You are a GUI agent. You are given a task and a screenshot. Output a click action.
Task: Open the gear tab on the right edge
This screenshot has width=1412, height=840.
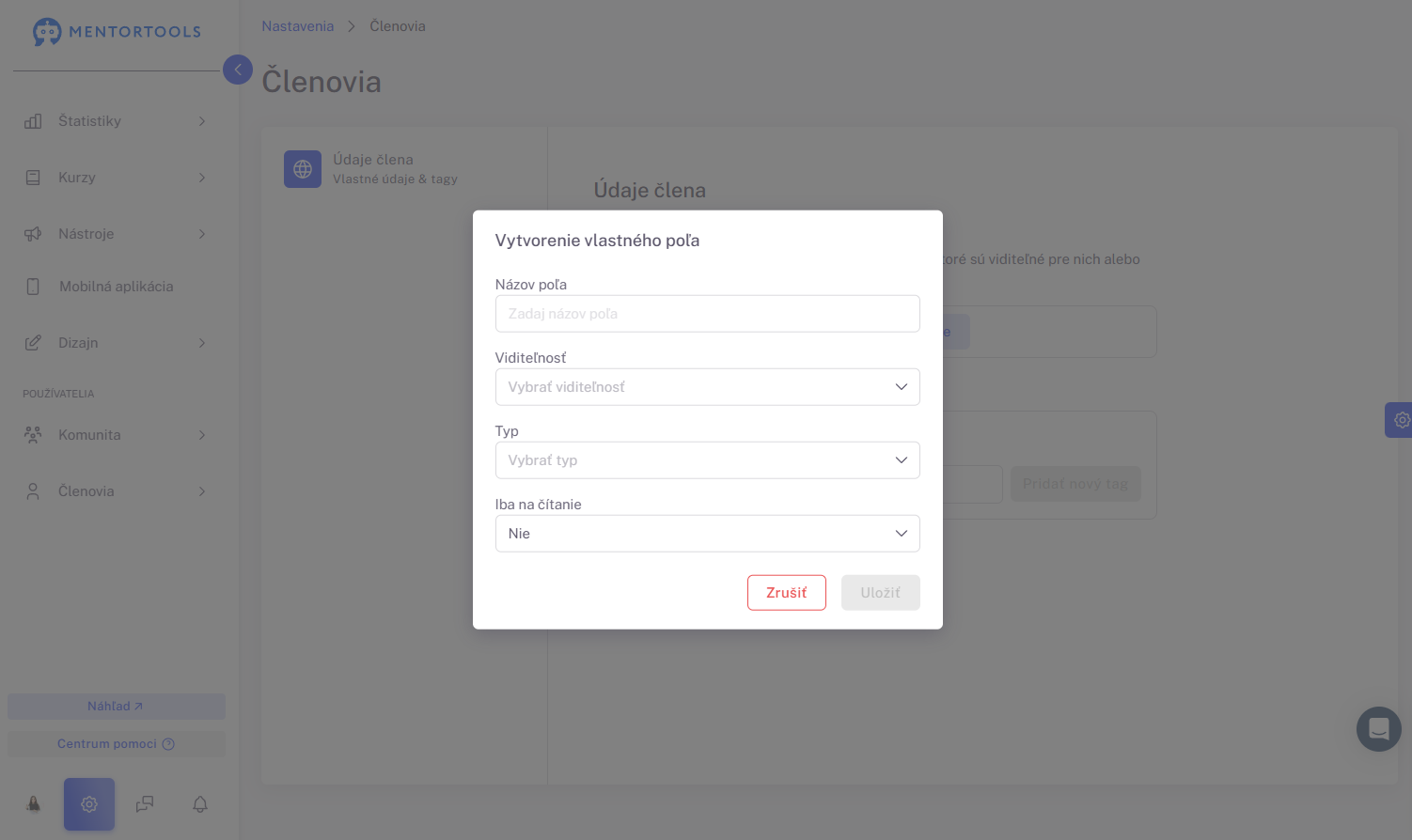[1399, 420]
